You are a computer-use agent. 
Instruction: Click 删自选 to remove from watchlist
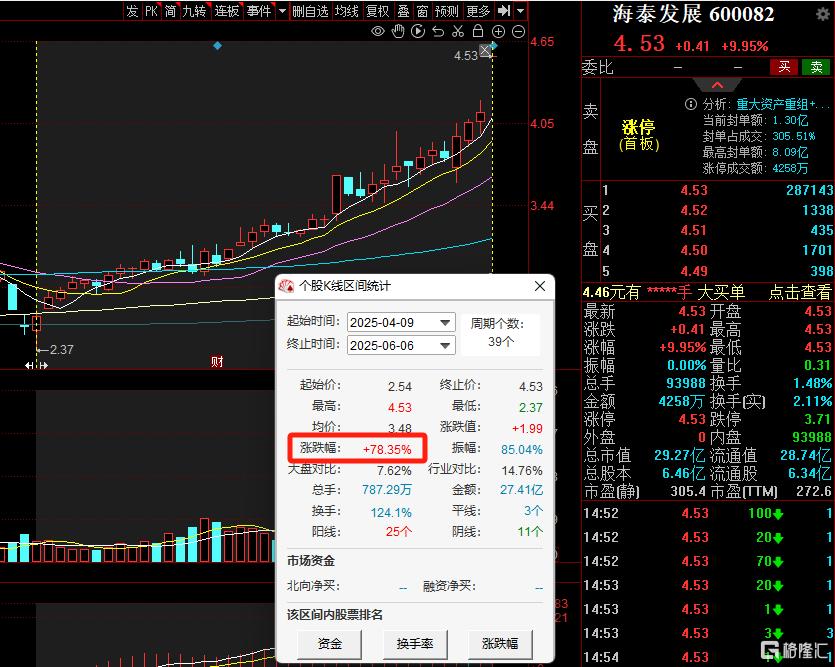310,11
